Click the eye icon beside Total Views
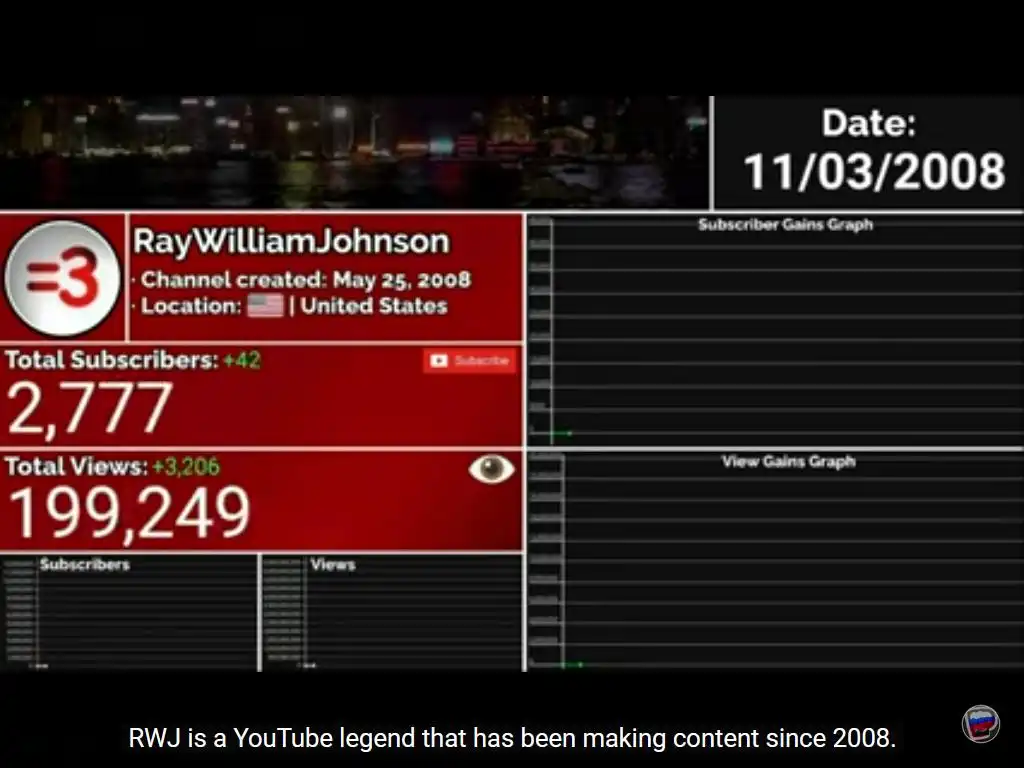This screenshot has height=768, width=1024. coord(492,468)
